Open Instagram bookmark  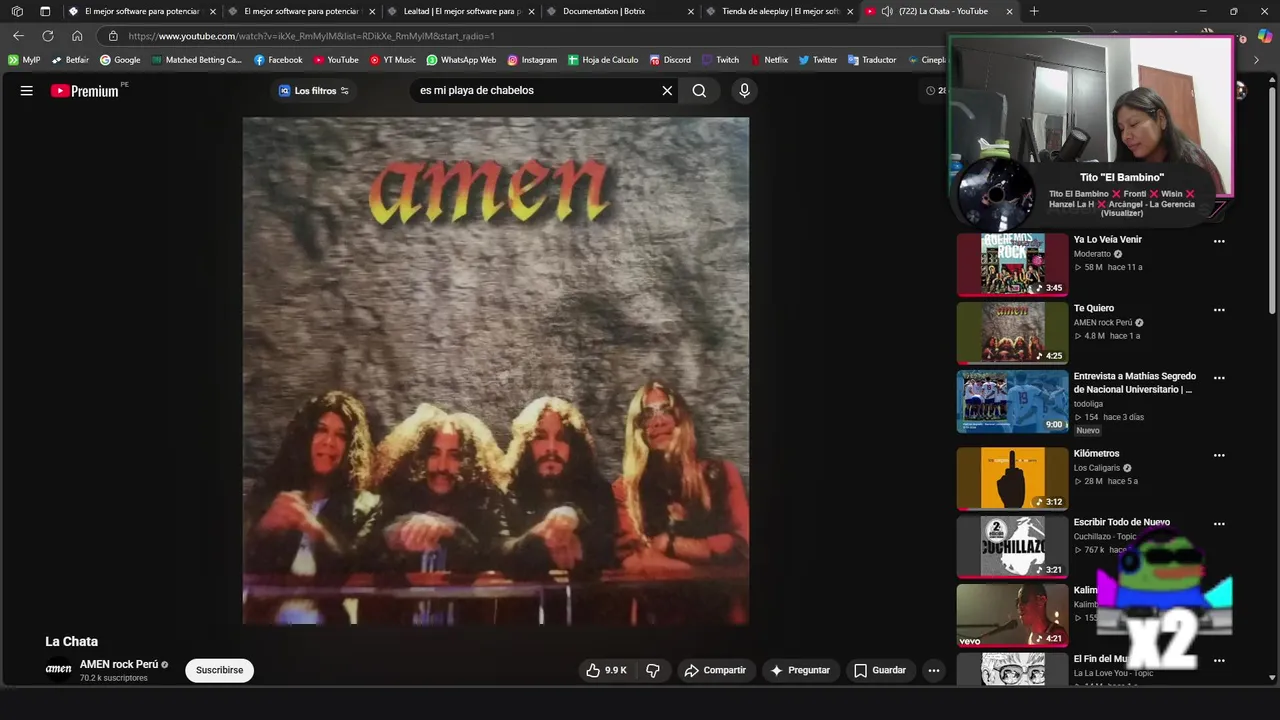point(531,60)
